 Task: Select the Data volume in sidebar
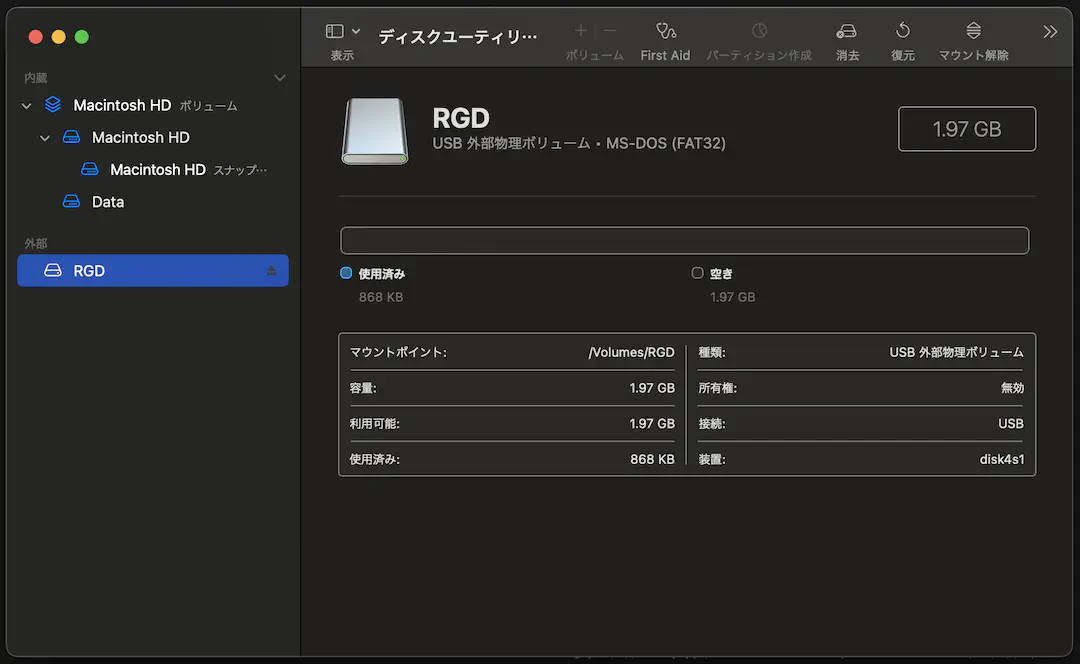point(153,202)
